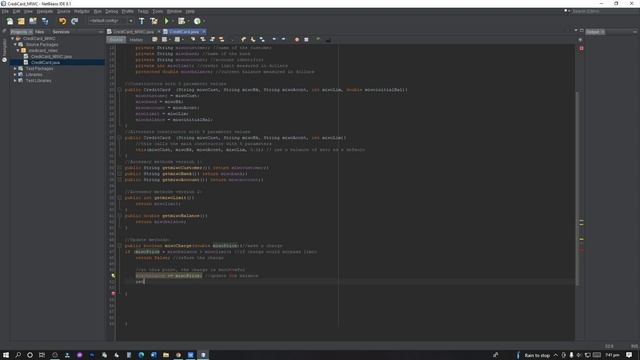
Task: Click the Find Selection icon in editor toolbar
Action: click(x=193, y=40)
